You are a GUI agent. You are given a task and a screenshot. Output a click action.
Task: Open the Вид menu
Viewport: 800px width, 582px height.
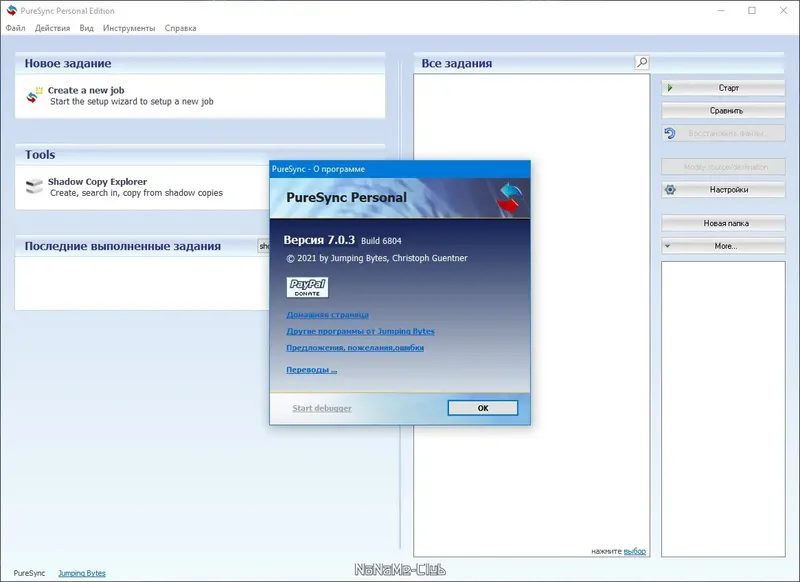(x=86, y=28)
